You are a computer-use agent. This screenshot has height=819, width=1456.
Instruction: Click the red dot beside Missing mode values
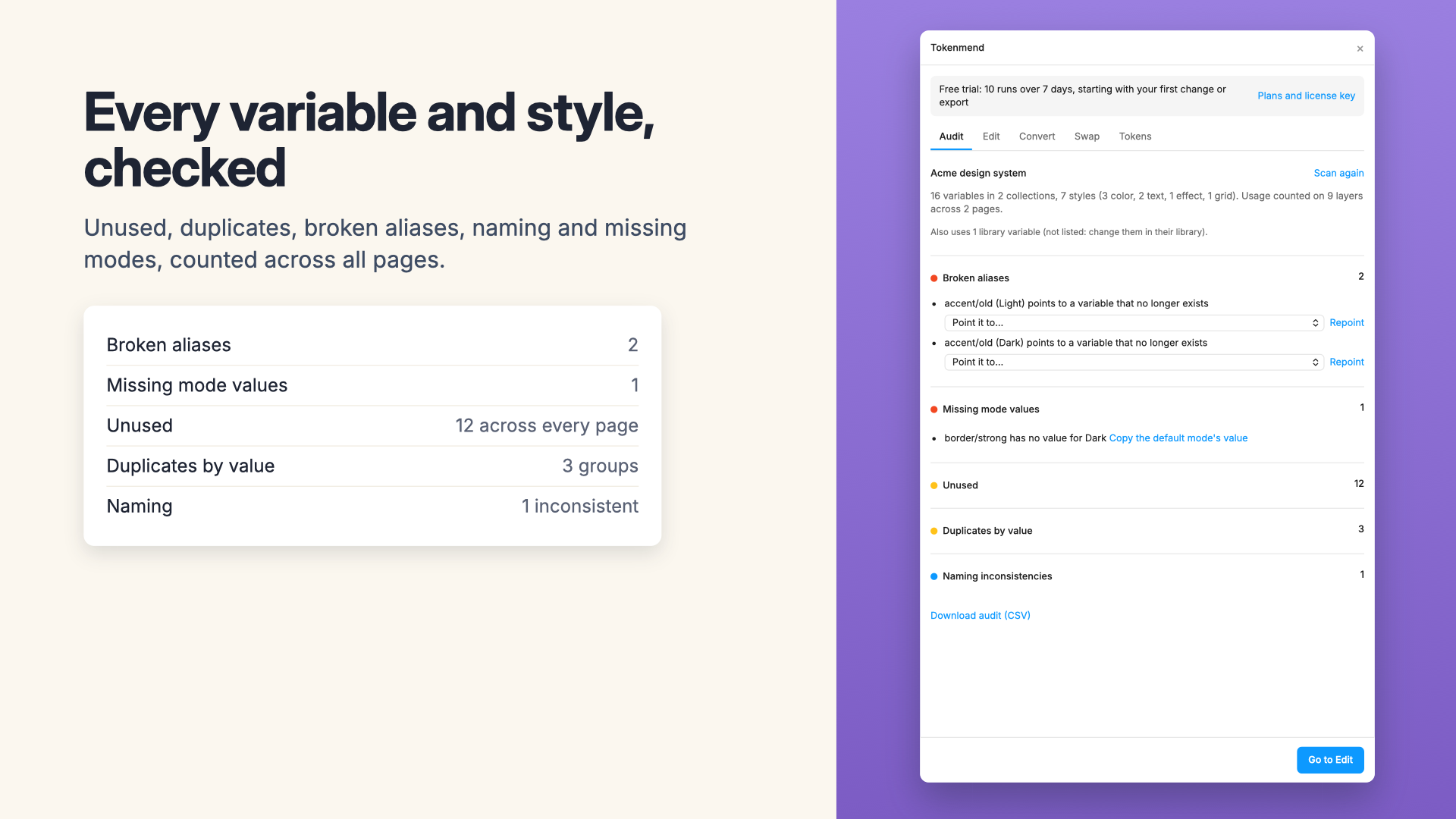(x=934, y=409)
